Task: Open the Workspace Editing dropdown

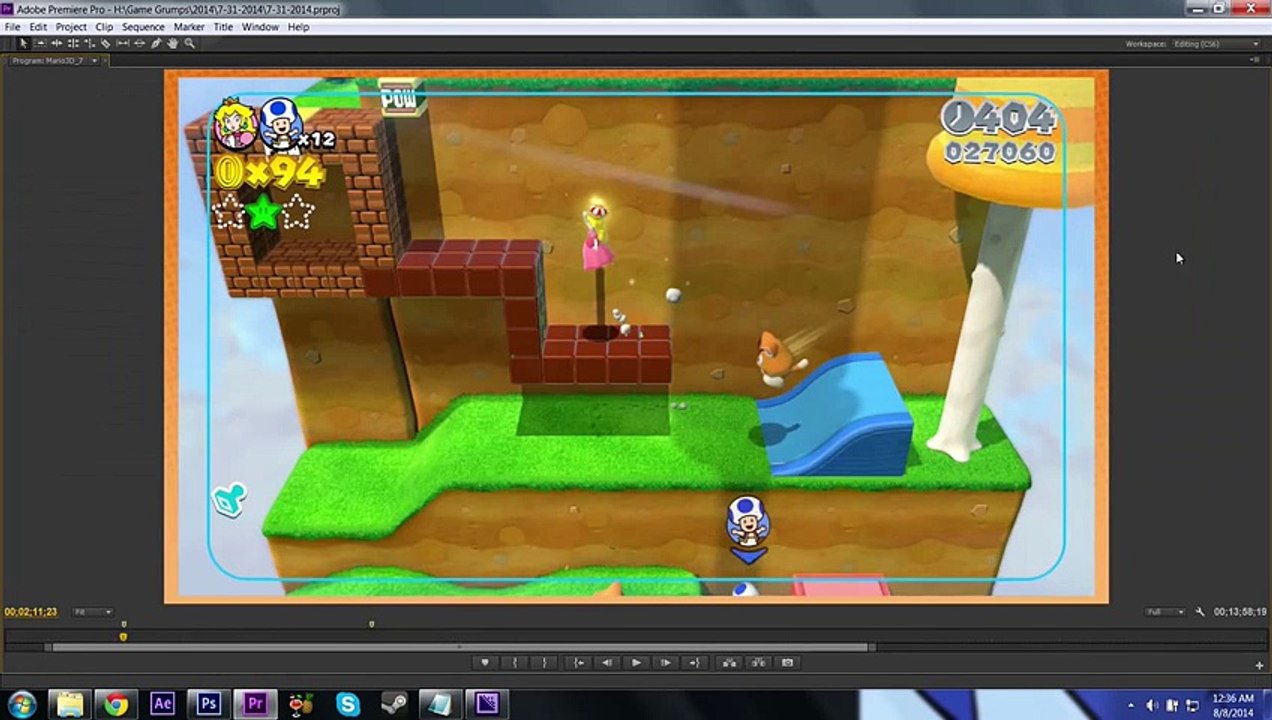Action: [1217, 44]
